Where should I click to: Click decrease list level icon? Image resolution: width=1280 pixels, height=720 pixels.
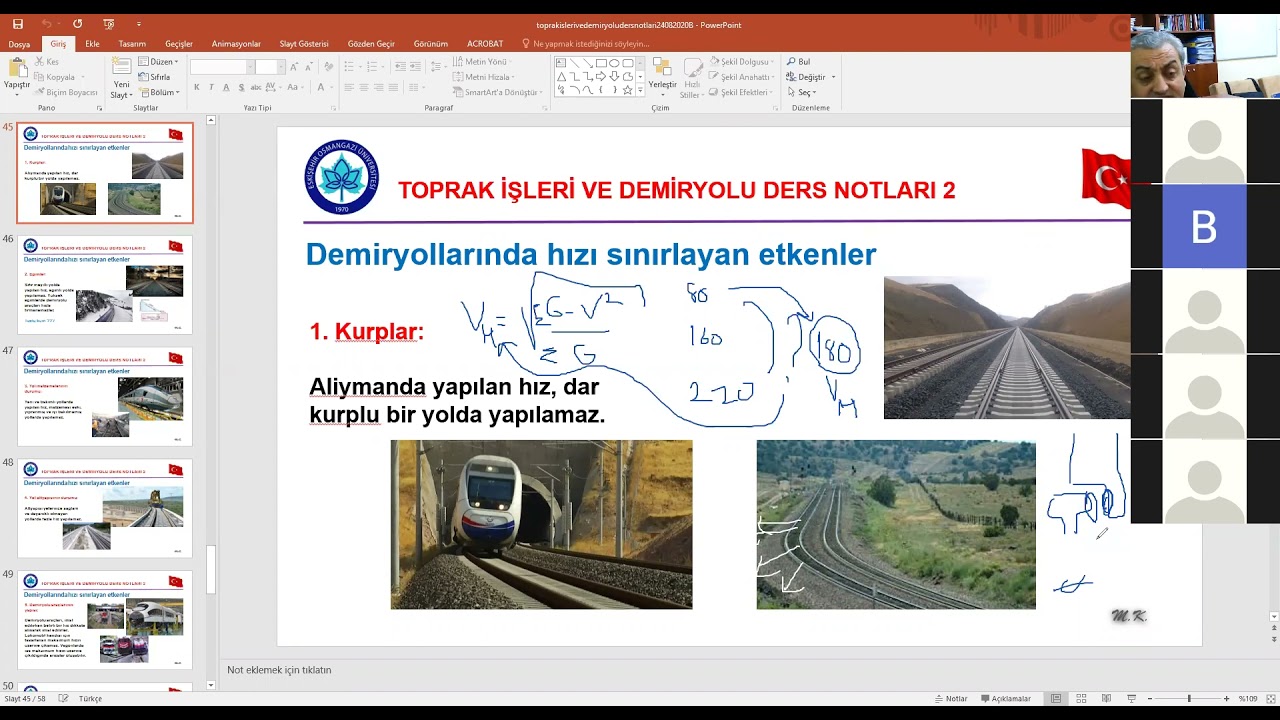[400, 67]
